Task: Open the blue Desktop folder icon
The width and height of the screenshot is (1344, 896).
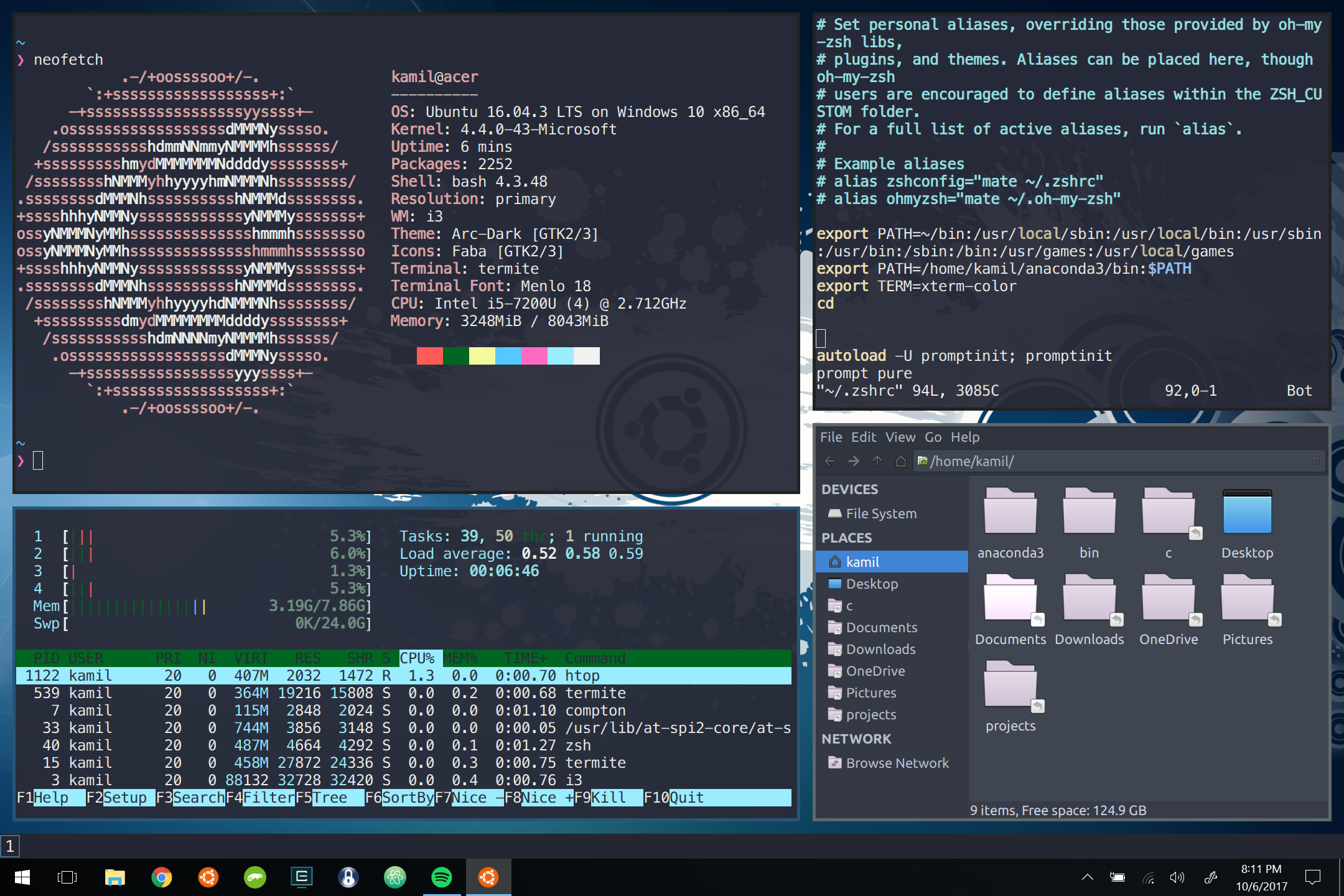Action: [x=1247, y=511]
